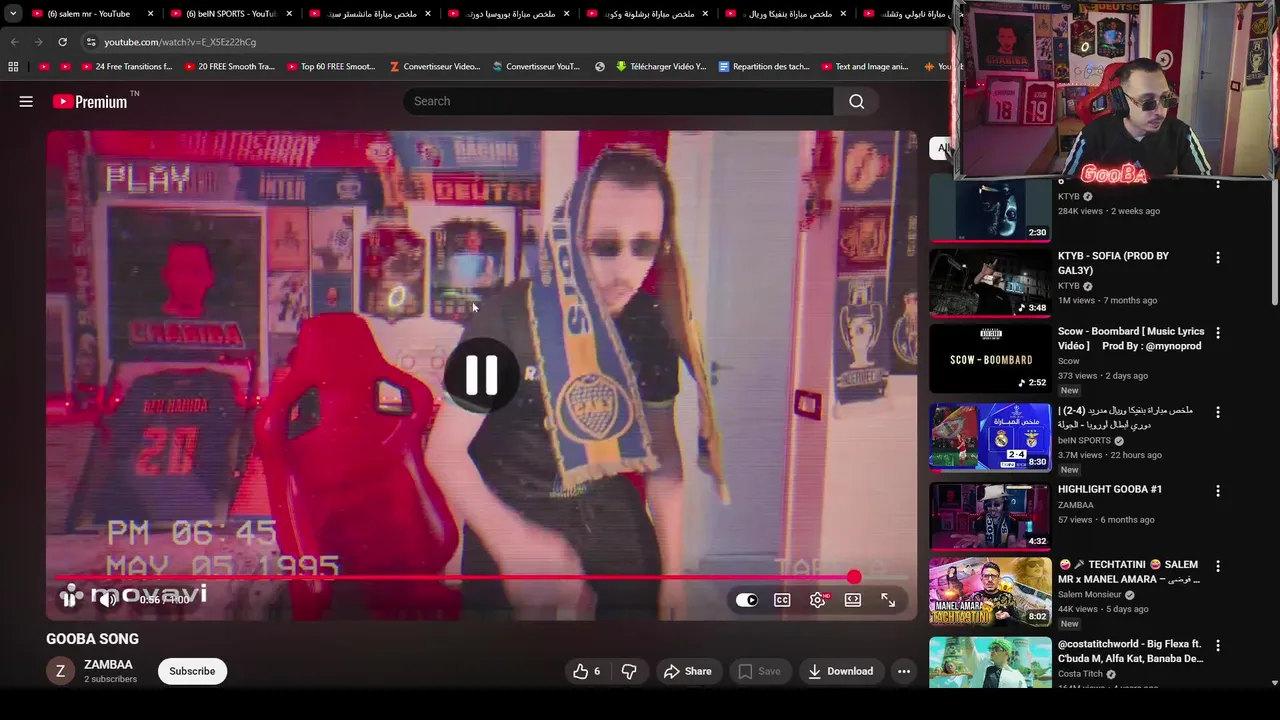Screen dimensions: 1280x720
Task: Go to the YouTube Premium home logo
Action: (90, 101)
